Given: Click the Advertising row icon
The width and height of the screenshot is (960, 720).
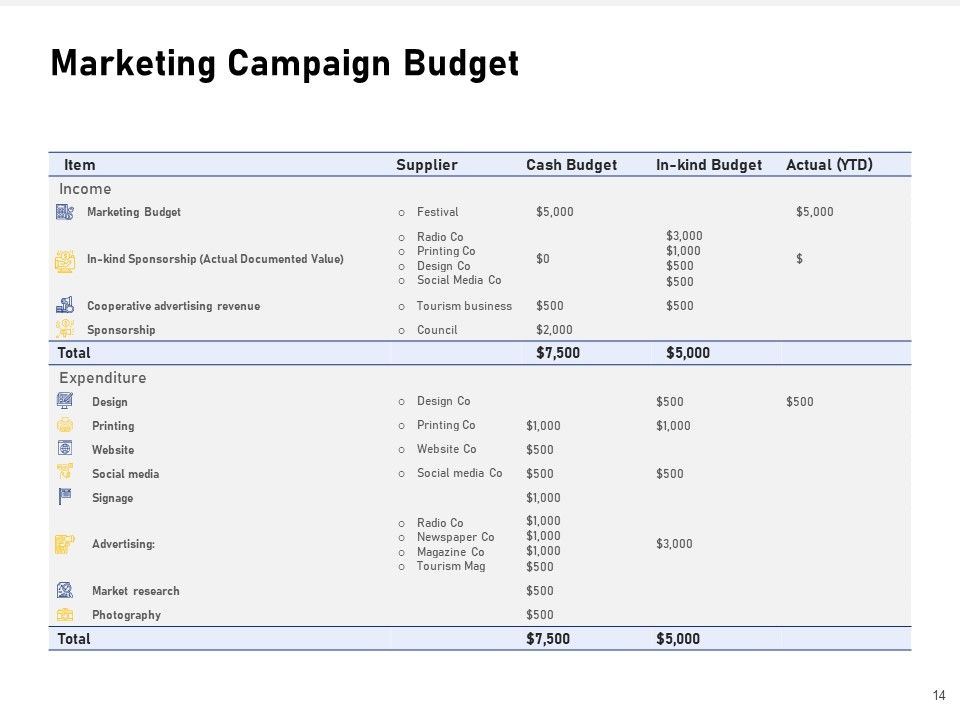Looking at the screenshot, I should click(65, 544).
